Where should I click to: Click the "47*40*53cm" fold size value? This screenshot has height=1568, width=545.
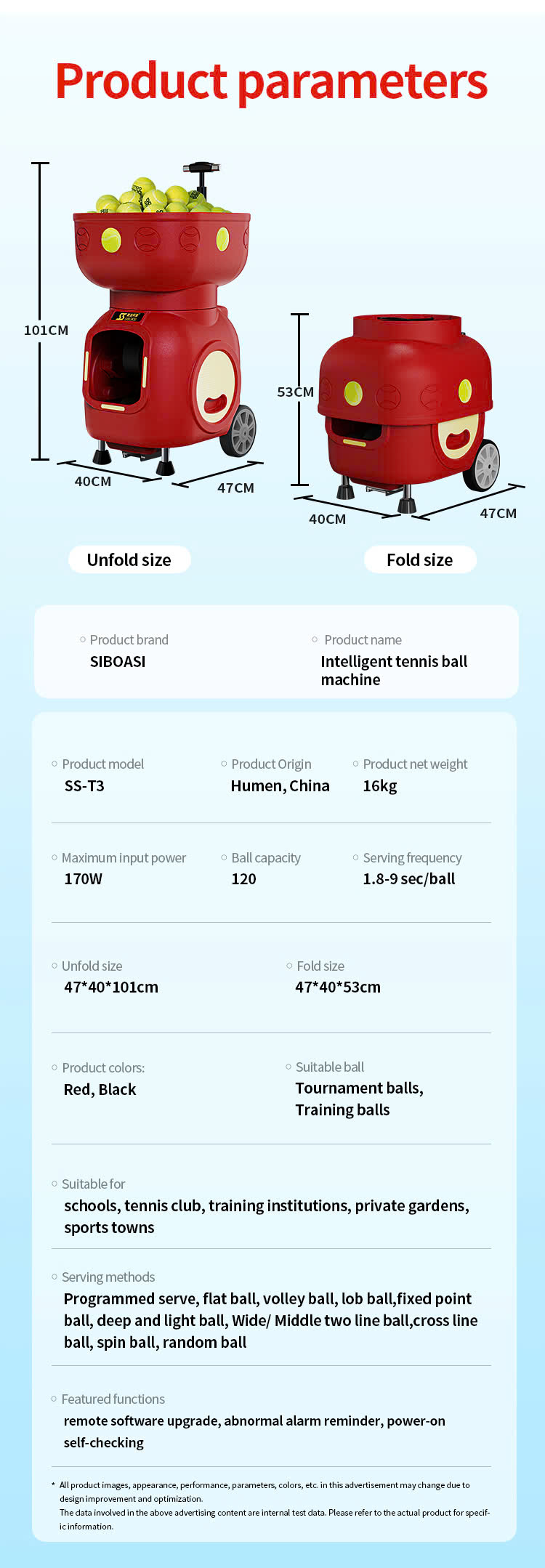338,987
